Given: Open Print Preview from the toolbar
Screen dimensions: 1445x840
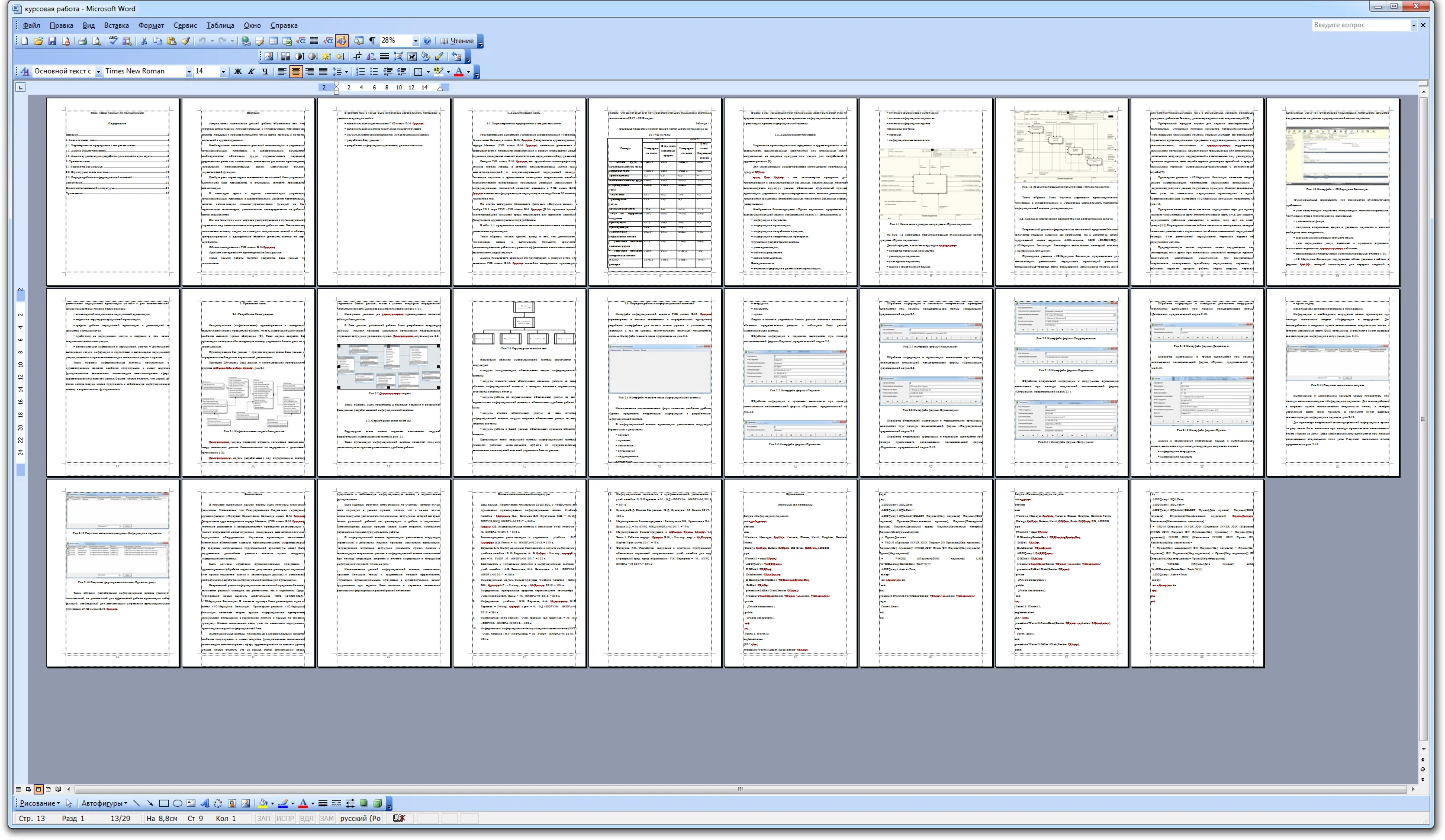Looking at the screenshot, I should tap(96, 41).
